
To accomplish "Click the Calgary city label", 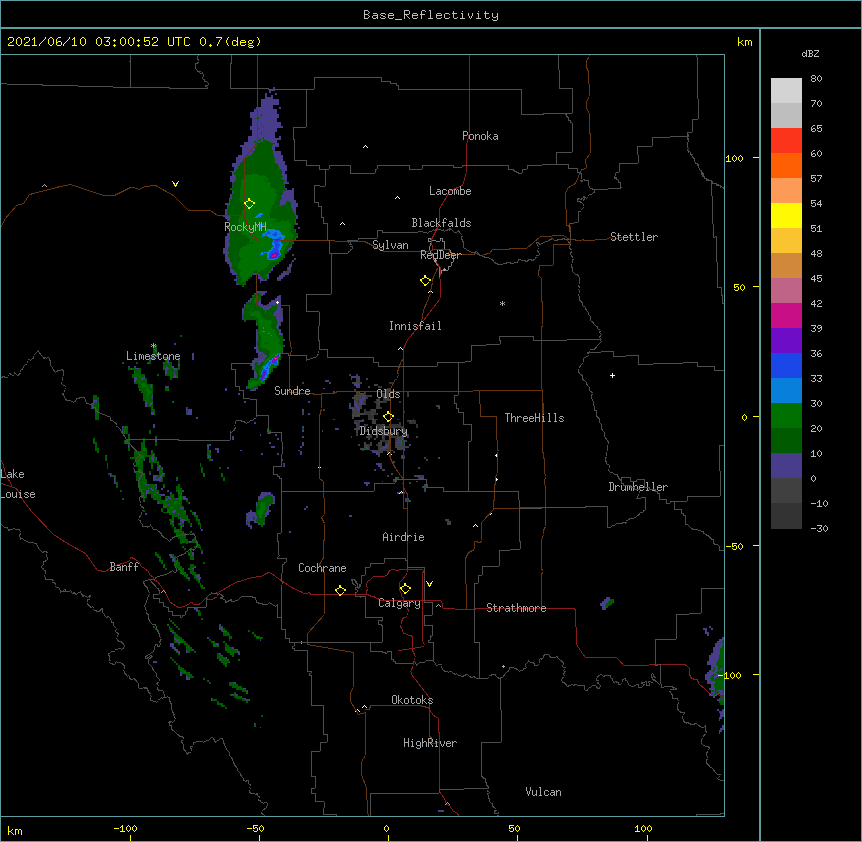I will tap(399, 603).
